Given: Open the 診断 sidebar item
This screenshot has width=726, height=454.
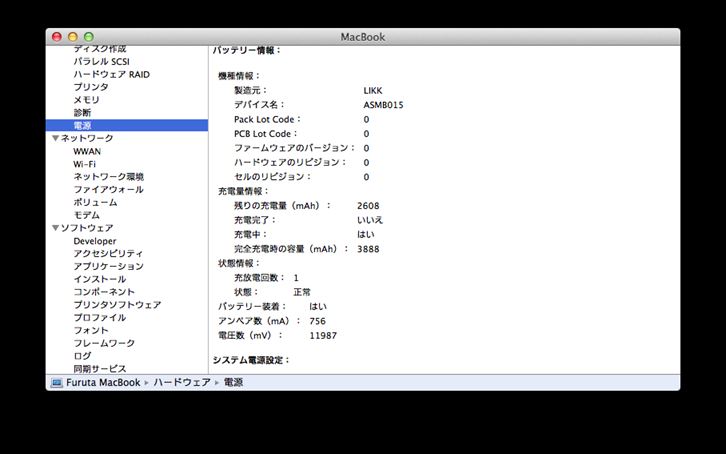Looking at the screenshot, I should pos(82,112).
